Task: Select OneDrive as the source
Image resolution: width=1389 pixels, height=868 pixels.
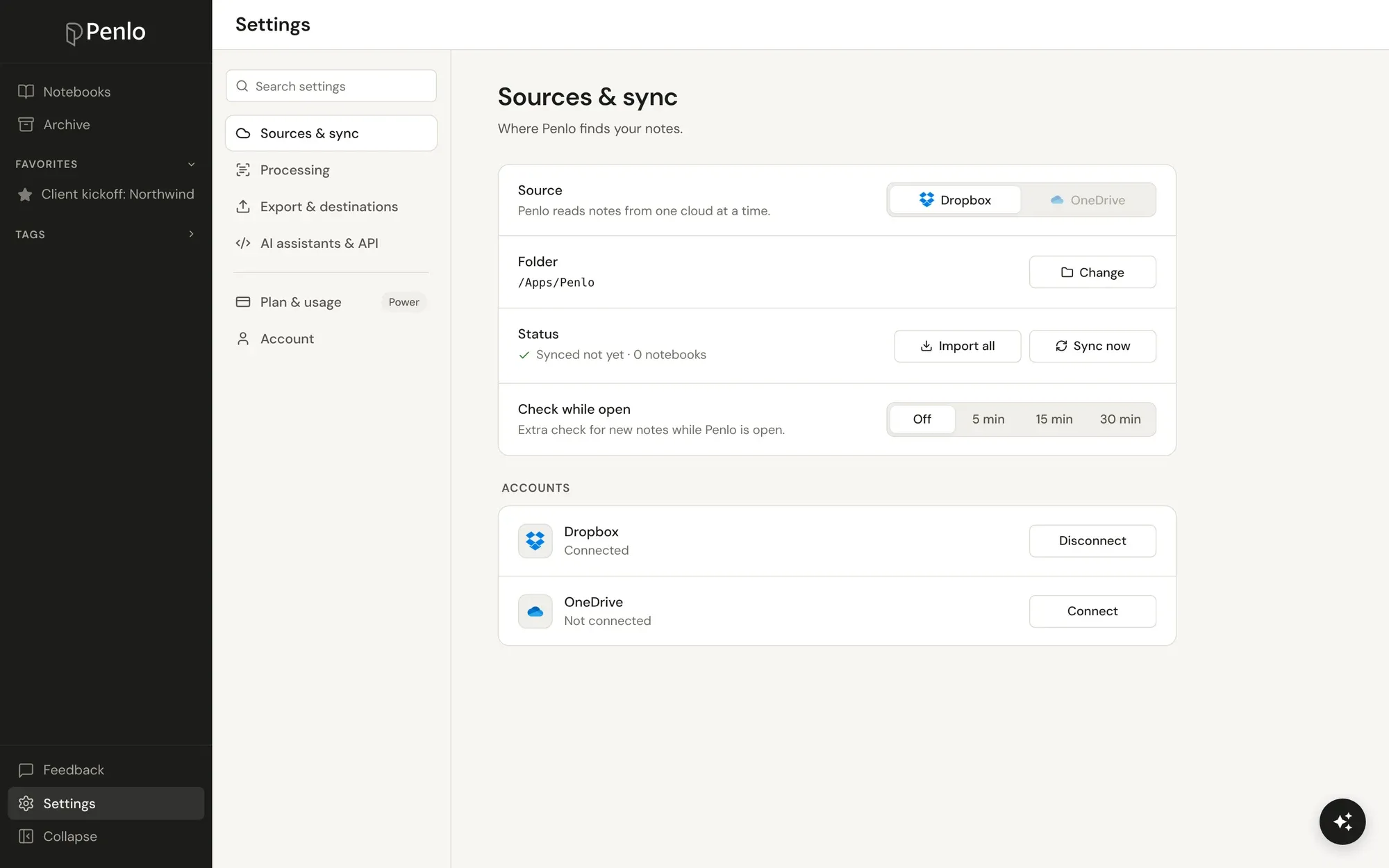Action: (1088, 200)
